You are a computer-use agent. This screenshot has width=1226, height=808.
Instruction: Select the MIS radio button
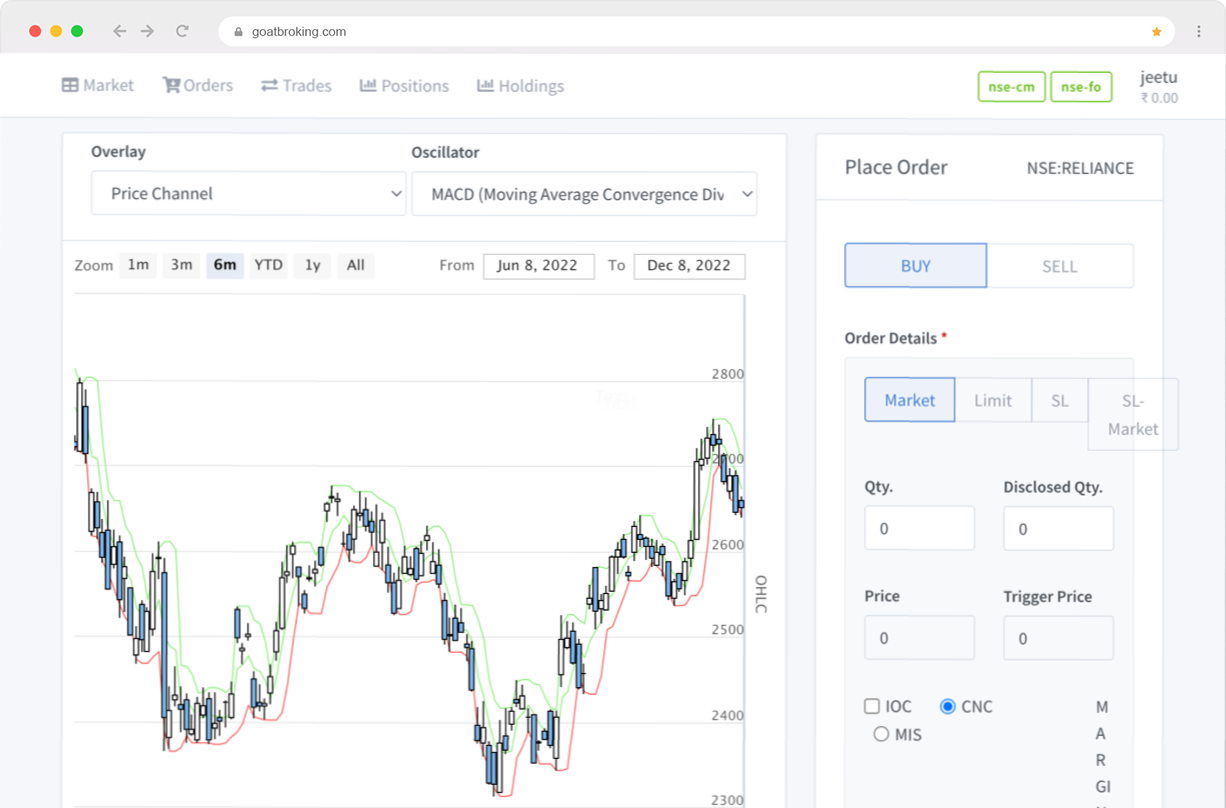[x=881, y=734]
